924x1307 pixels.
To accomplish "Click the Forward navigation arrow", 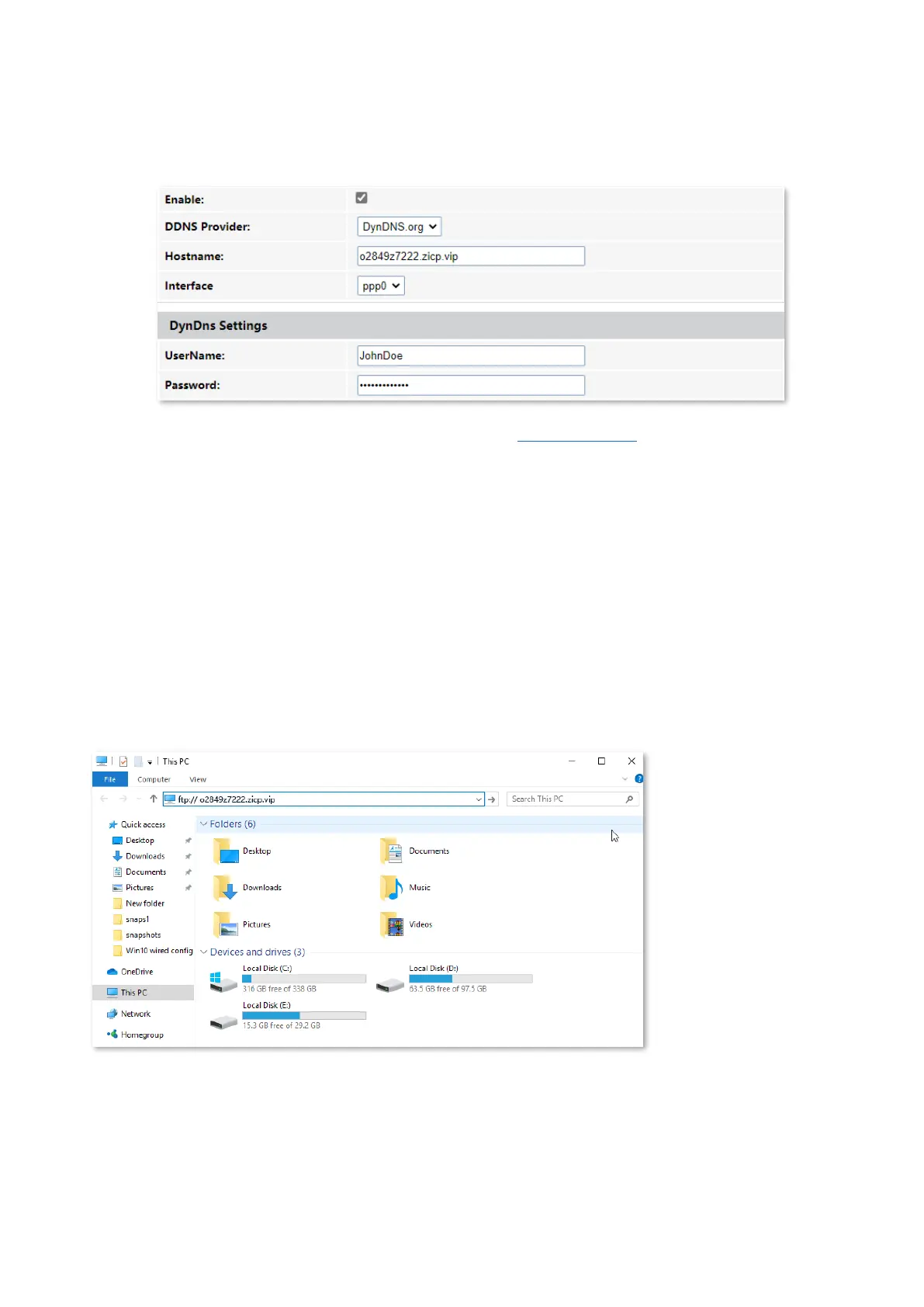I will point(123,799).
